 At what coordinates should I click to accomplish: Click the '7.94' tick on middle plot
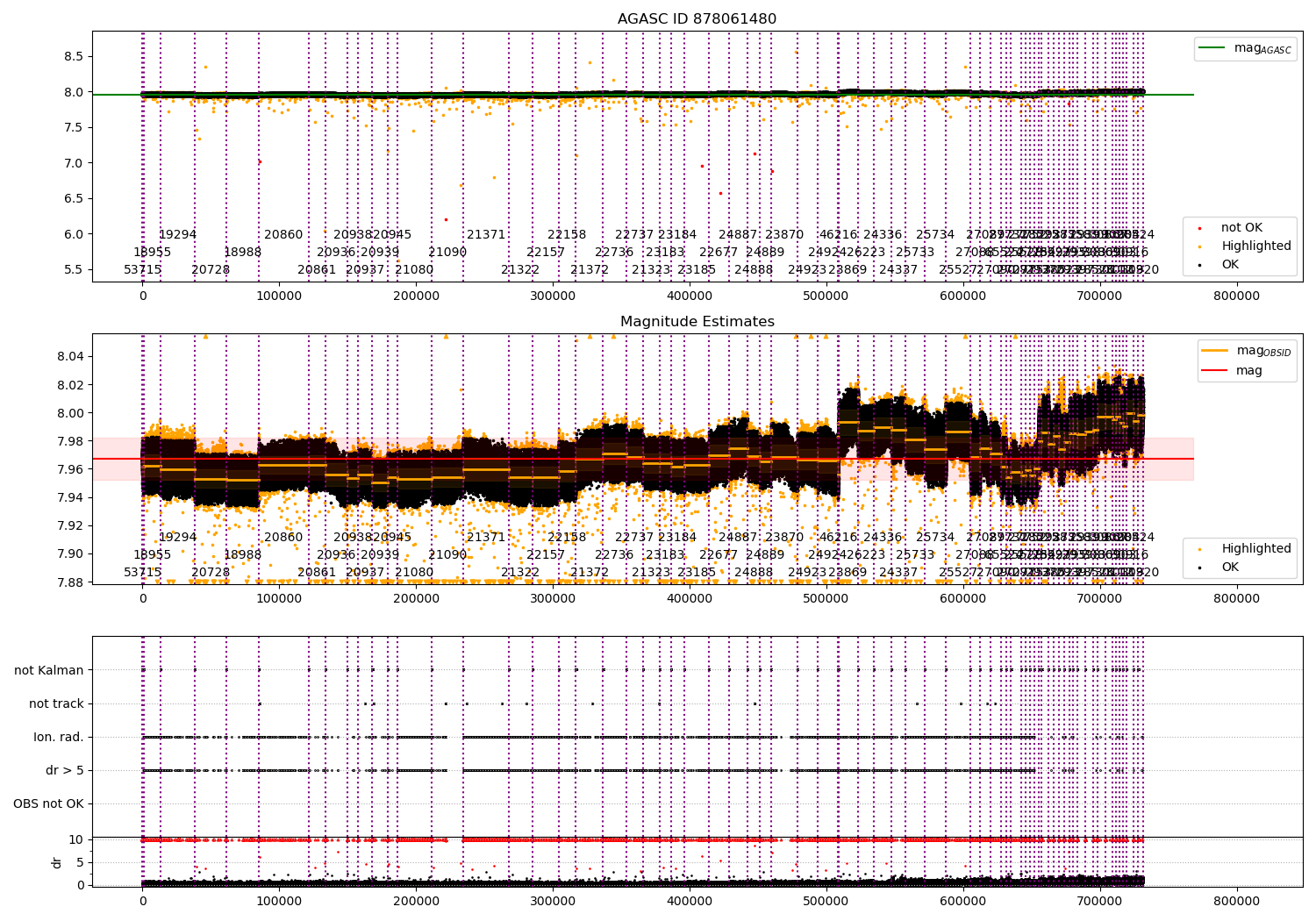(70, 497)
